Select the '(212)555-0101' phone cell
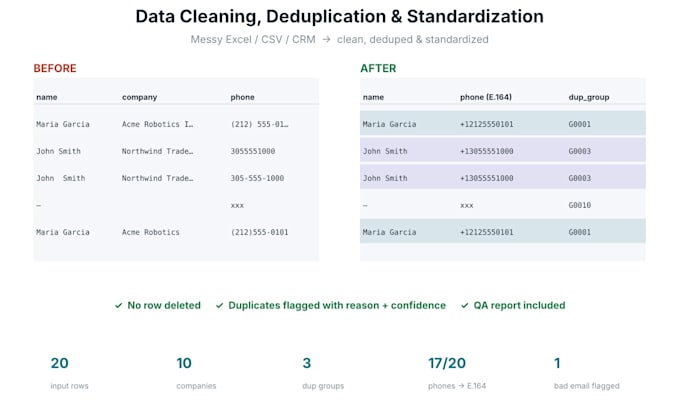The image size is (680, 409). point(259,232)
